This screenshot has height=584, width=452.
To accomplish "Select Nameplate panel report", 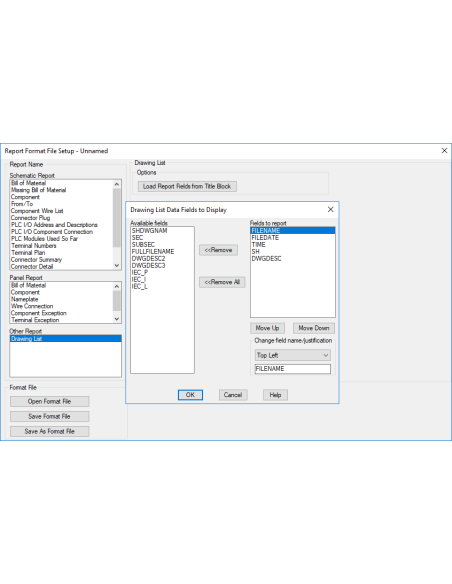I will [x=61, y=299].
